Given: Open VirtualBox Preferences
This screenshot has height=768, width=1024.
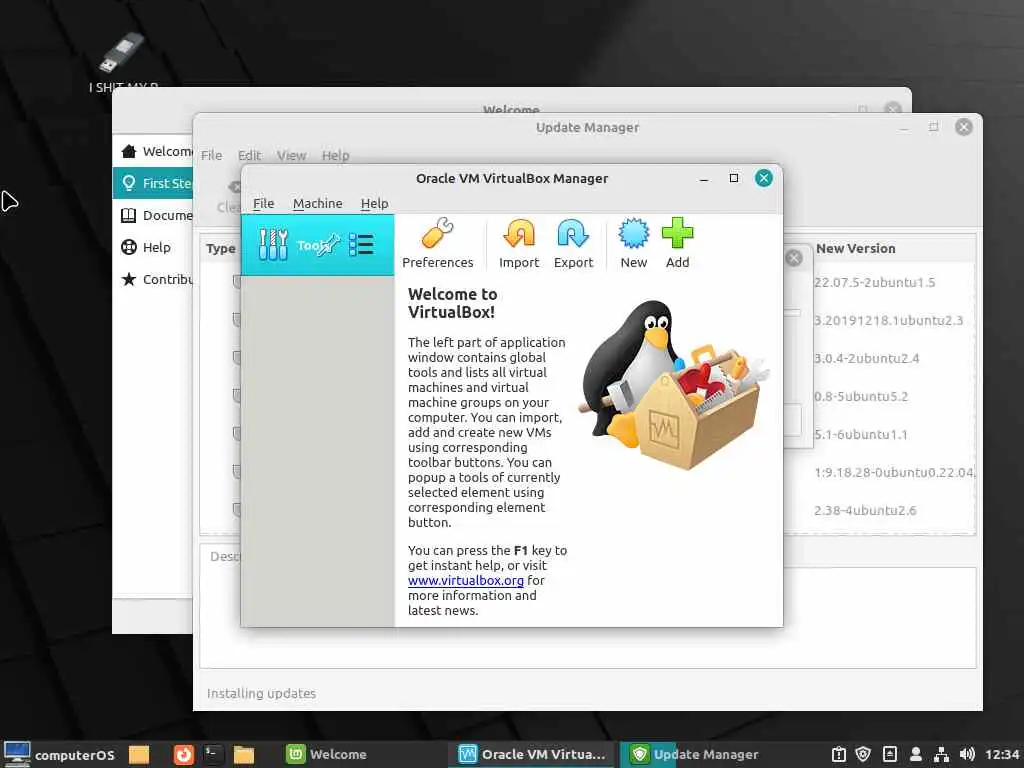Looking at the screenshot, I should point(438,244).
